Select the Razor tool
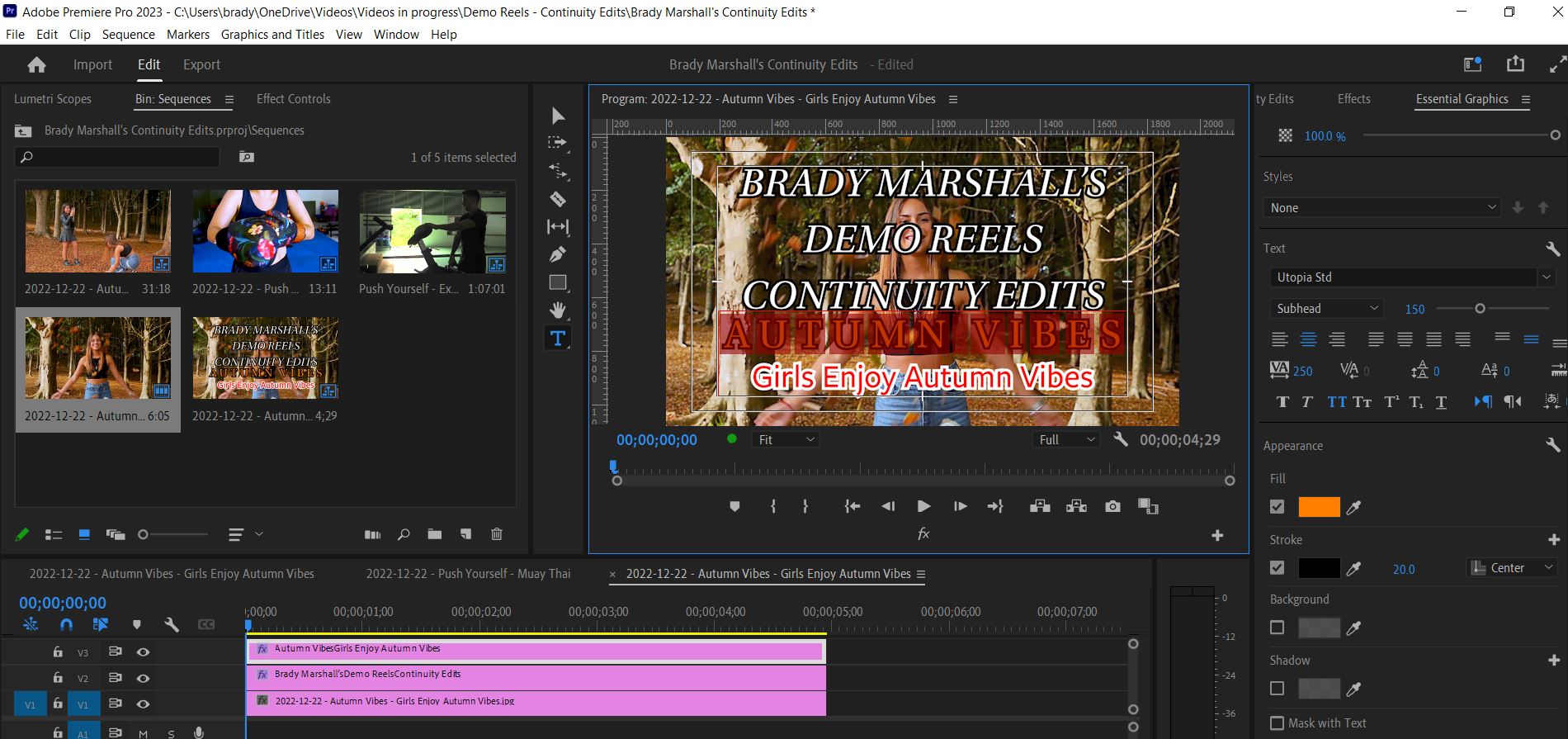Screen dimensions: 1568x739 pos(558,199)
